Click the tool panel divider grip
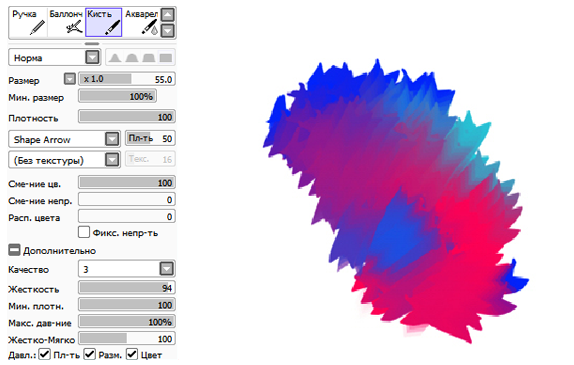The height and width of the screenshot is (365, 574). [92, 44]
